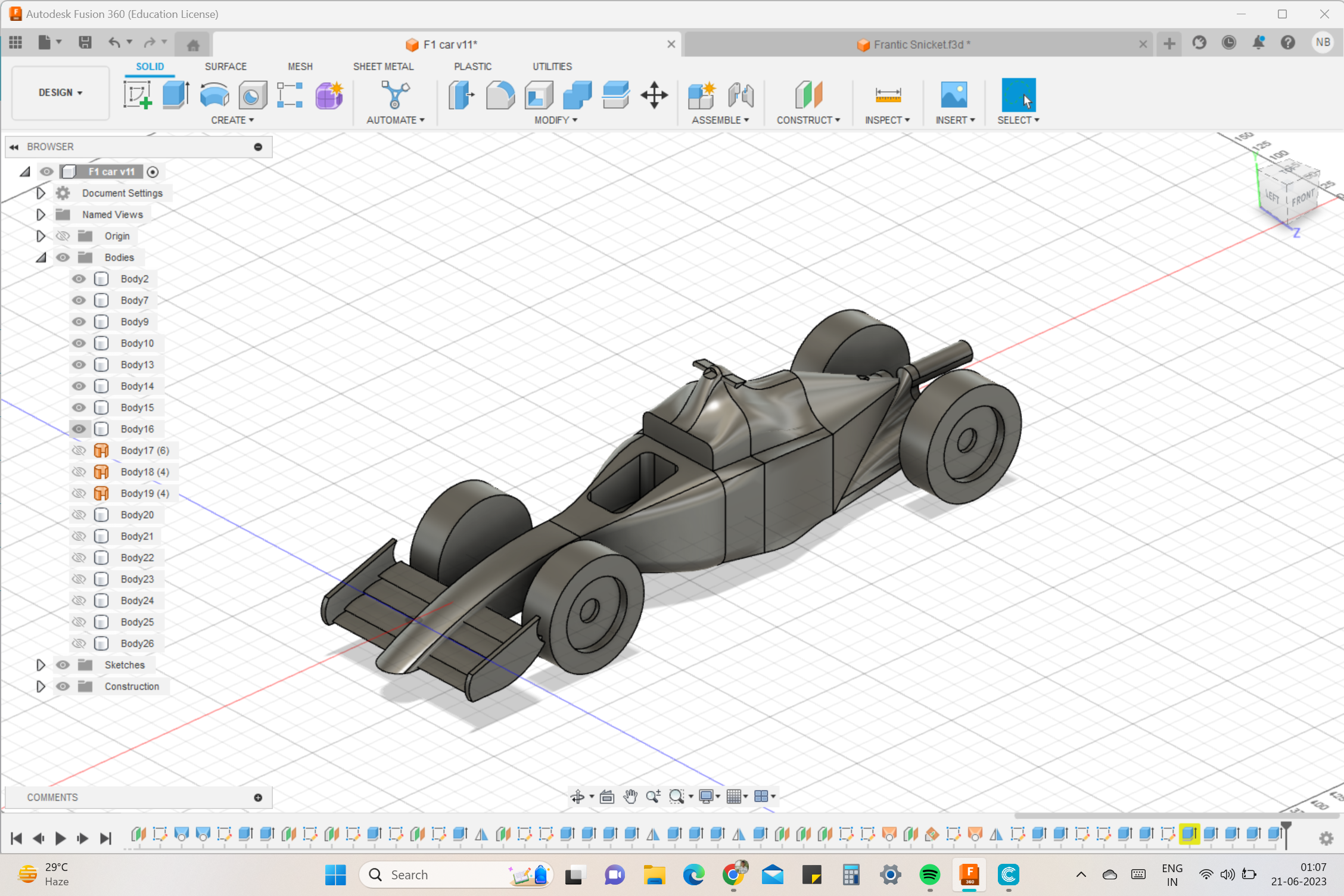Show Body17 by toggling its eye icon

point(79,450)
